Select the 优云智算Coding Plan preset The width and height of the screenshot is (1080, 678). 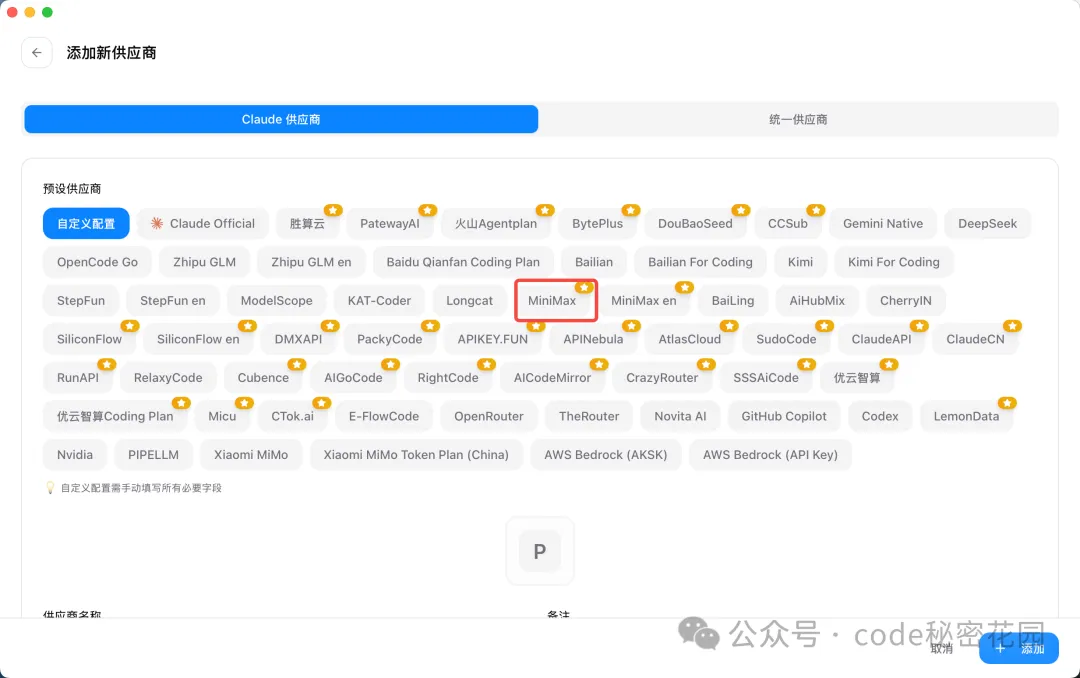click(115, 416)
